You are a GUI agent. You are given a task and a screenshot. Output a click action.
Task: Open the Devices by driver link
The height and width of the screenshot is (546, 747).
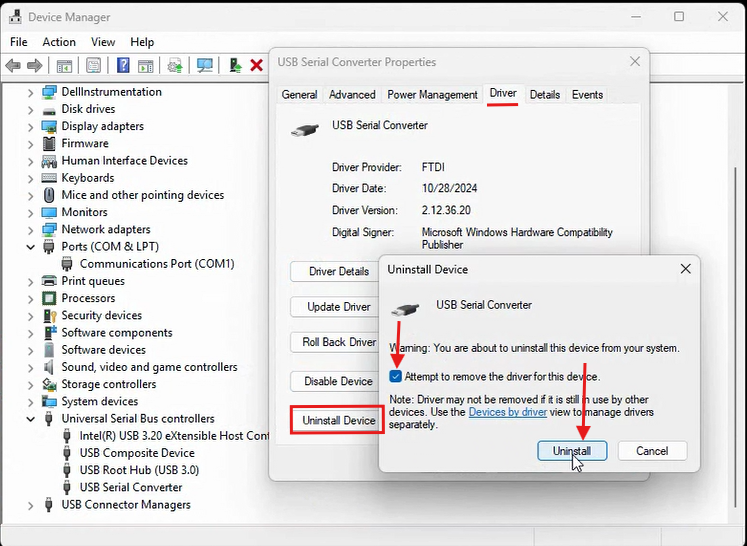pyautogui.click(x=507, y=412)
